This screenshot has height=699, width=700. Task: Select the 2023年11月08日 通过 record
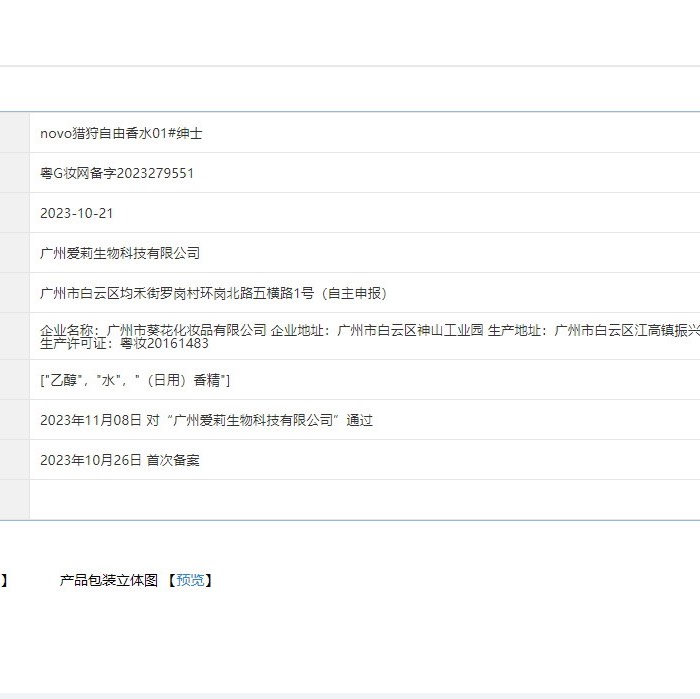tap(206, 420)
